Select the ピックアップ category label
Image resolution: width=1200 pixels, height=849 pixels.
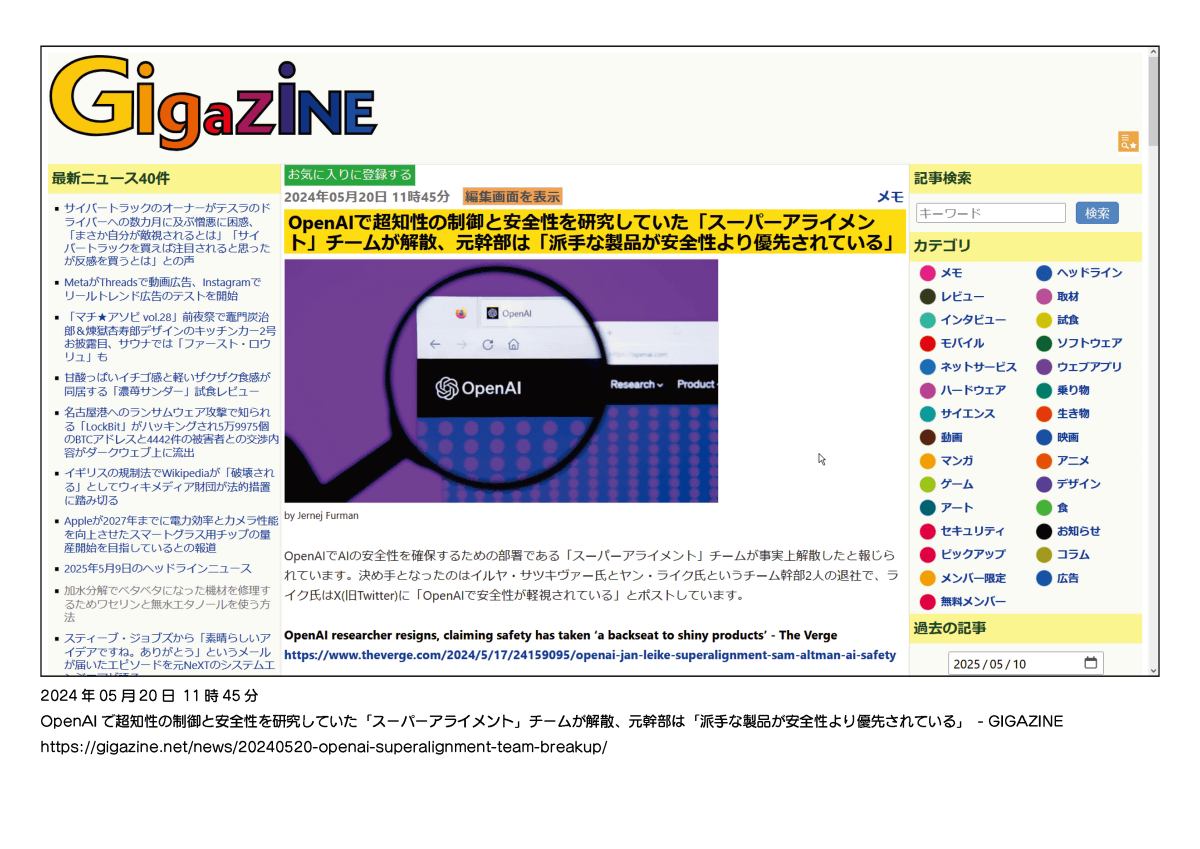973,554
